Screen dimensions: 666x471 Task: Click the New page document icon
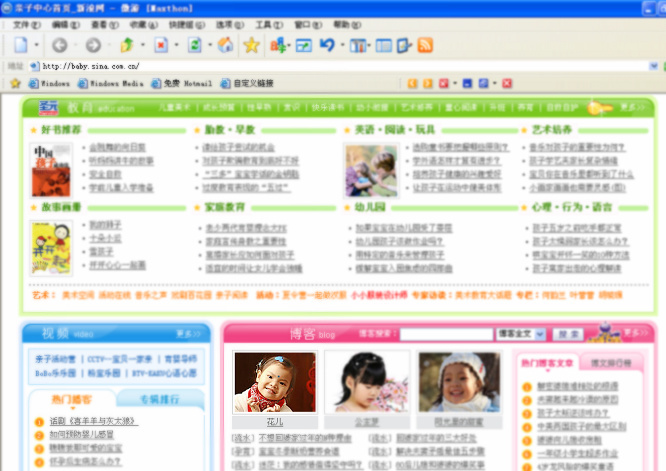tap(21, 45)
